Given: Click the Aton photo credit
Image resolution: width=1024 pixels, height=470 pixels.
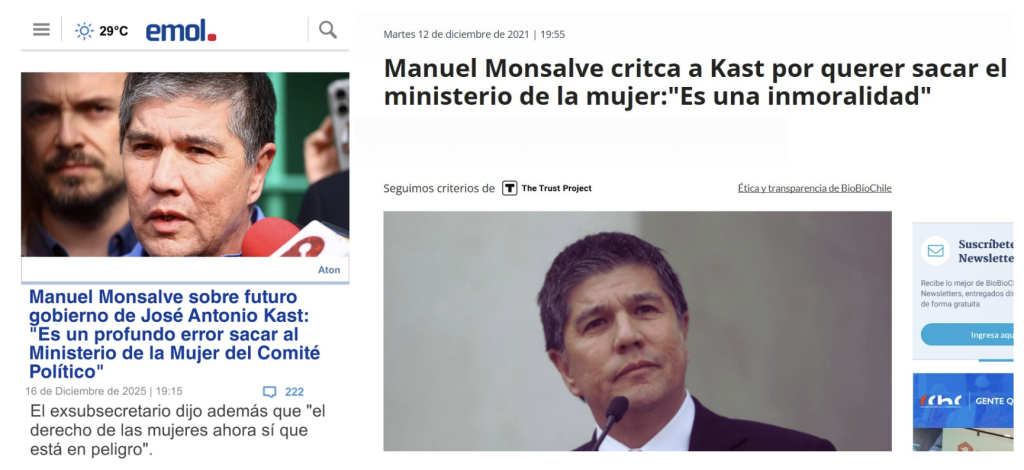Looking at the screenshot, I should point(329,270).
